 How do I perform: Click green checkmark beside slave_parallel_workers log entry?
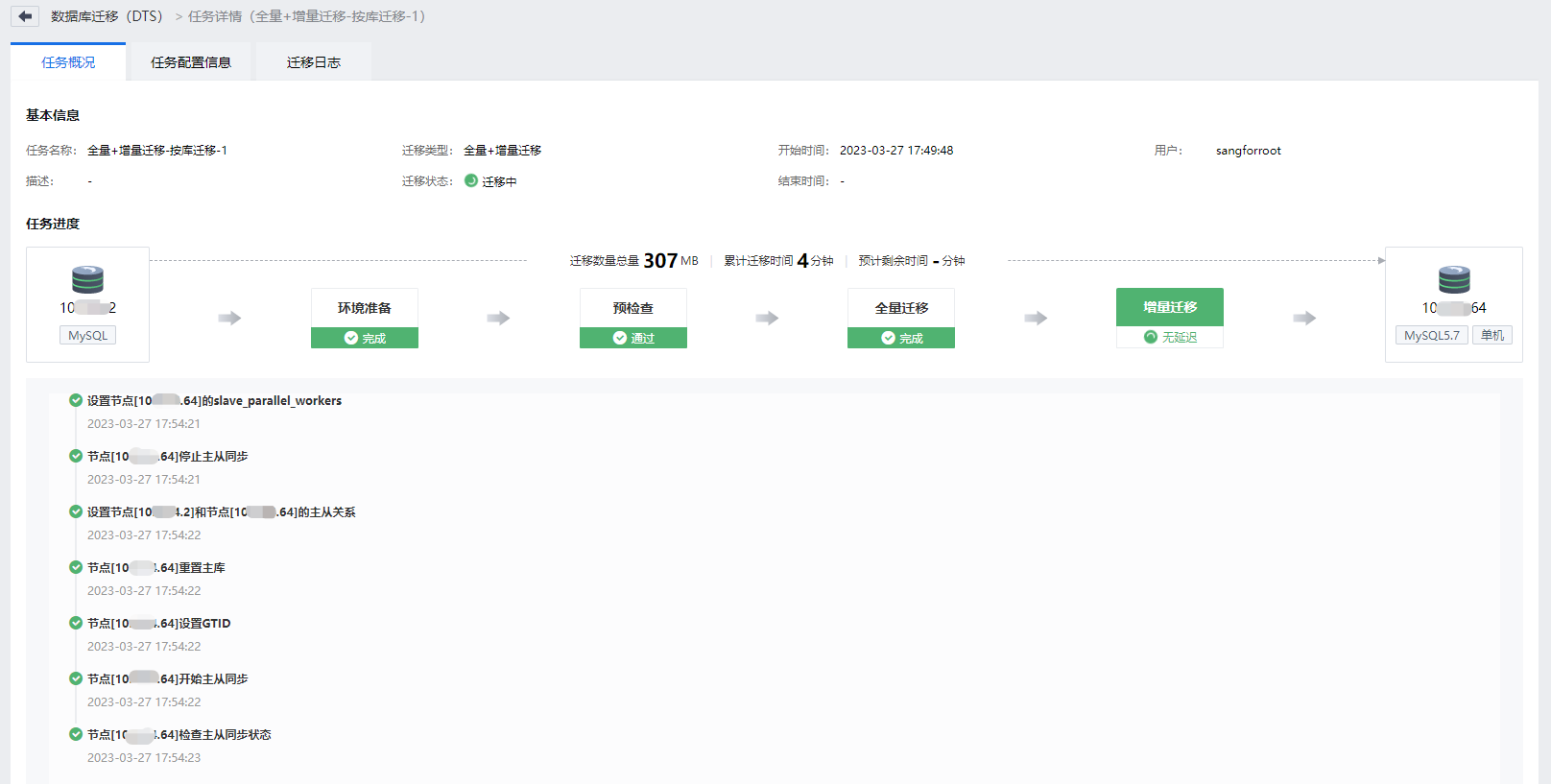point(76,400)
